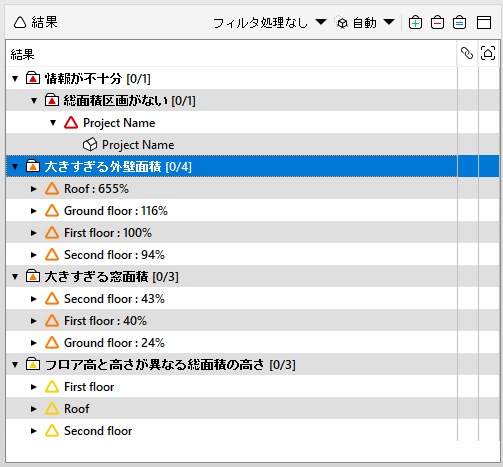Expand the yellow First floor result
Screen dimensions: 503x467
click(x=33, y=387)
